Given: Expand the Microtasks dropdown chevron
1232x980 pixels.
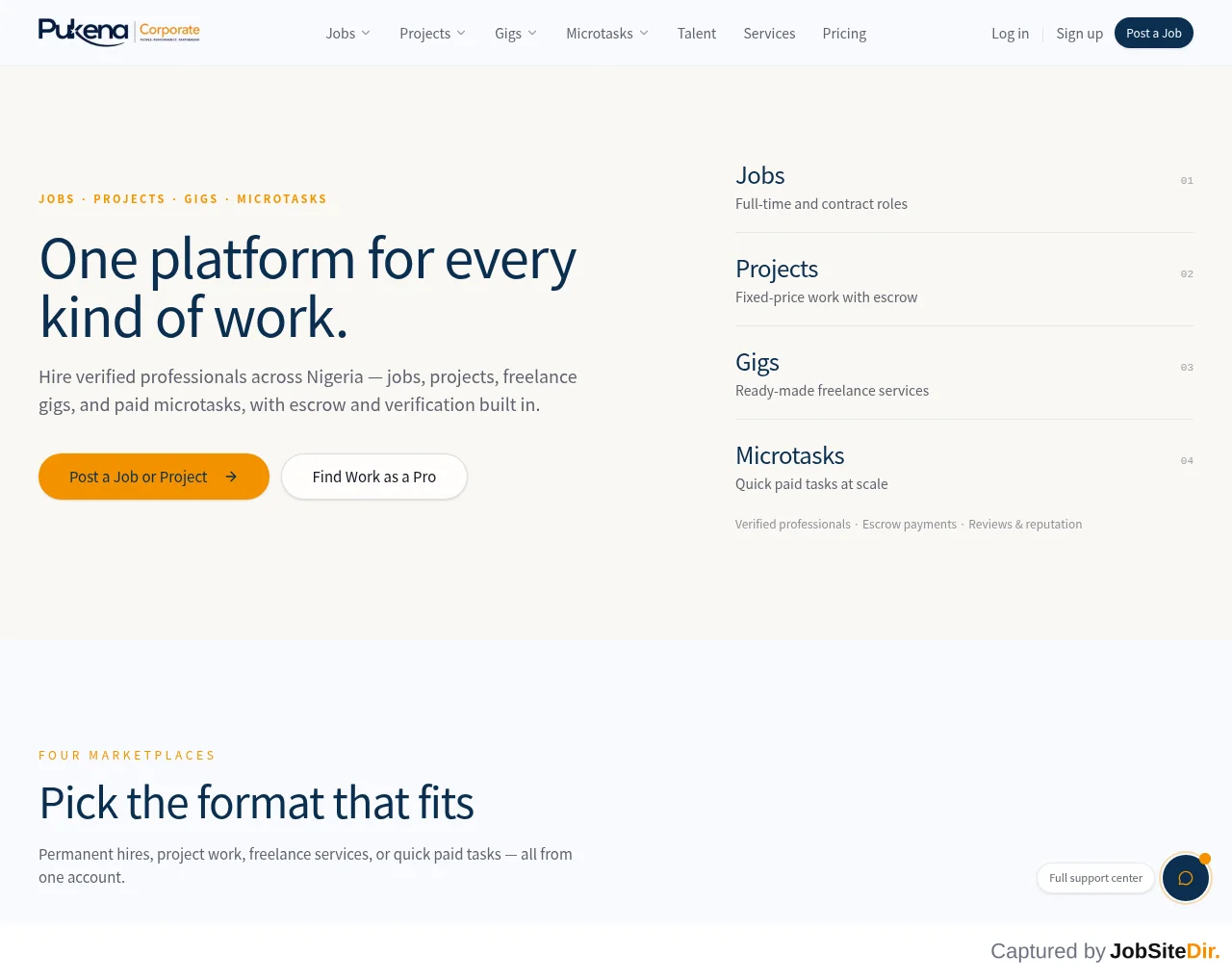Looking at the screenshot, I should pos(644,33).
